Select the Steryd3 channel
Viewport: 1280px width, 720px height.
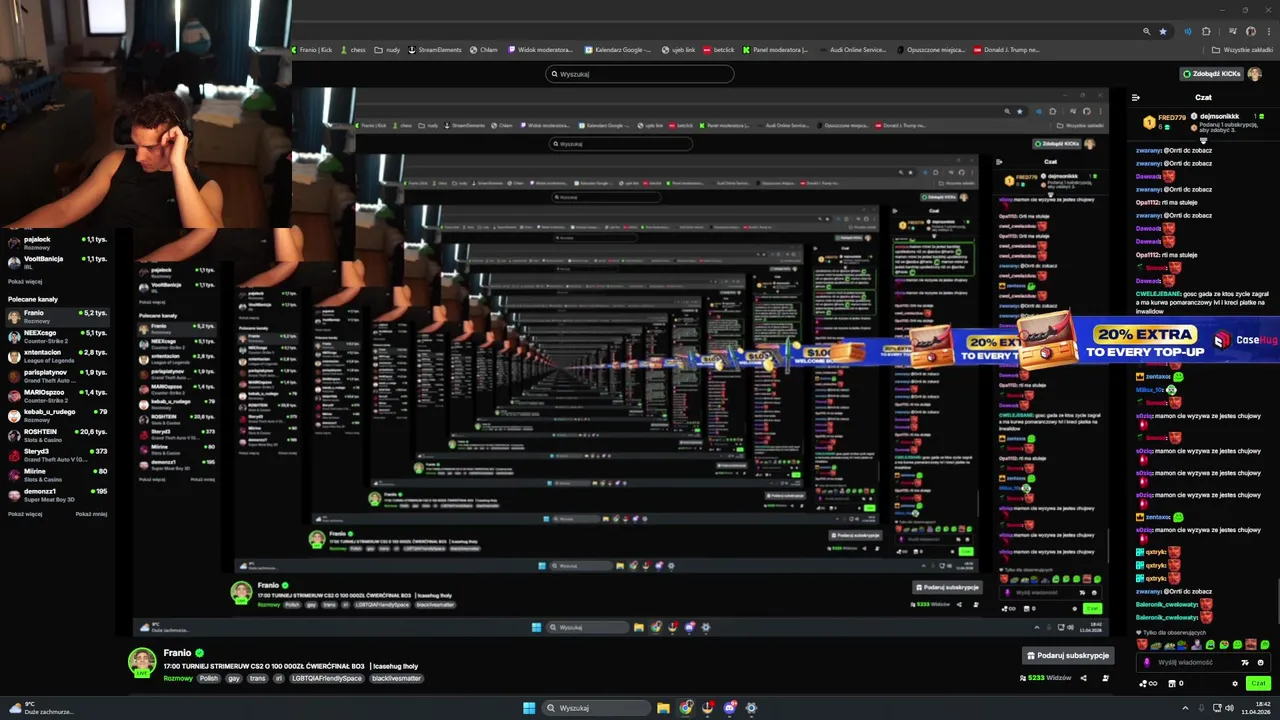(x=57, y=455)
